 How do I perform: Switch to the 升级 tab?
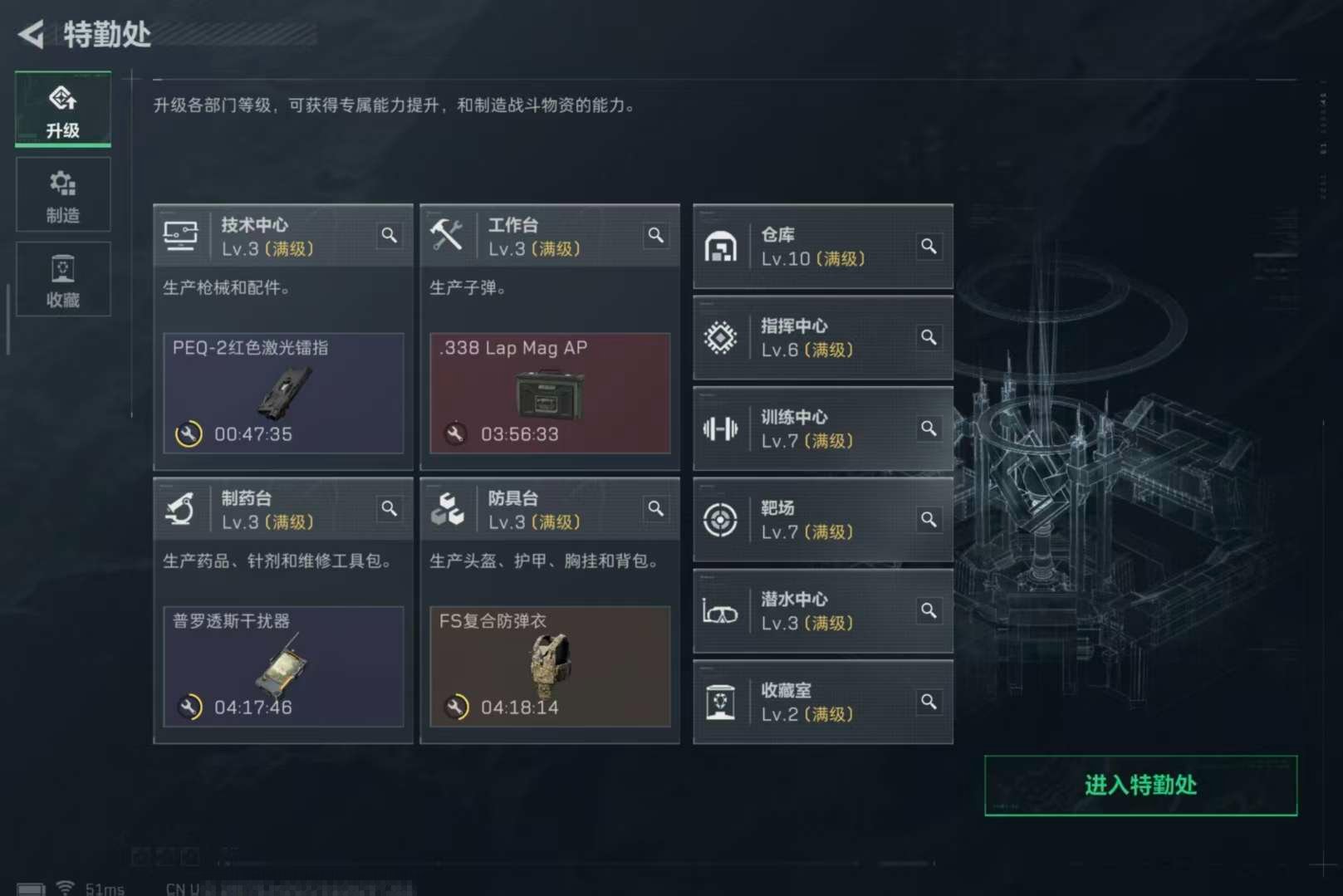tap(63, 110)
